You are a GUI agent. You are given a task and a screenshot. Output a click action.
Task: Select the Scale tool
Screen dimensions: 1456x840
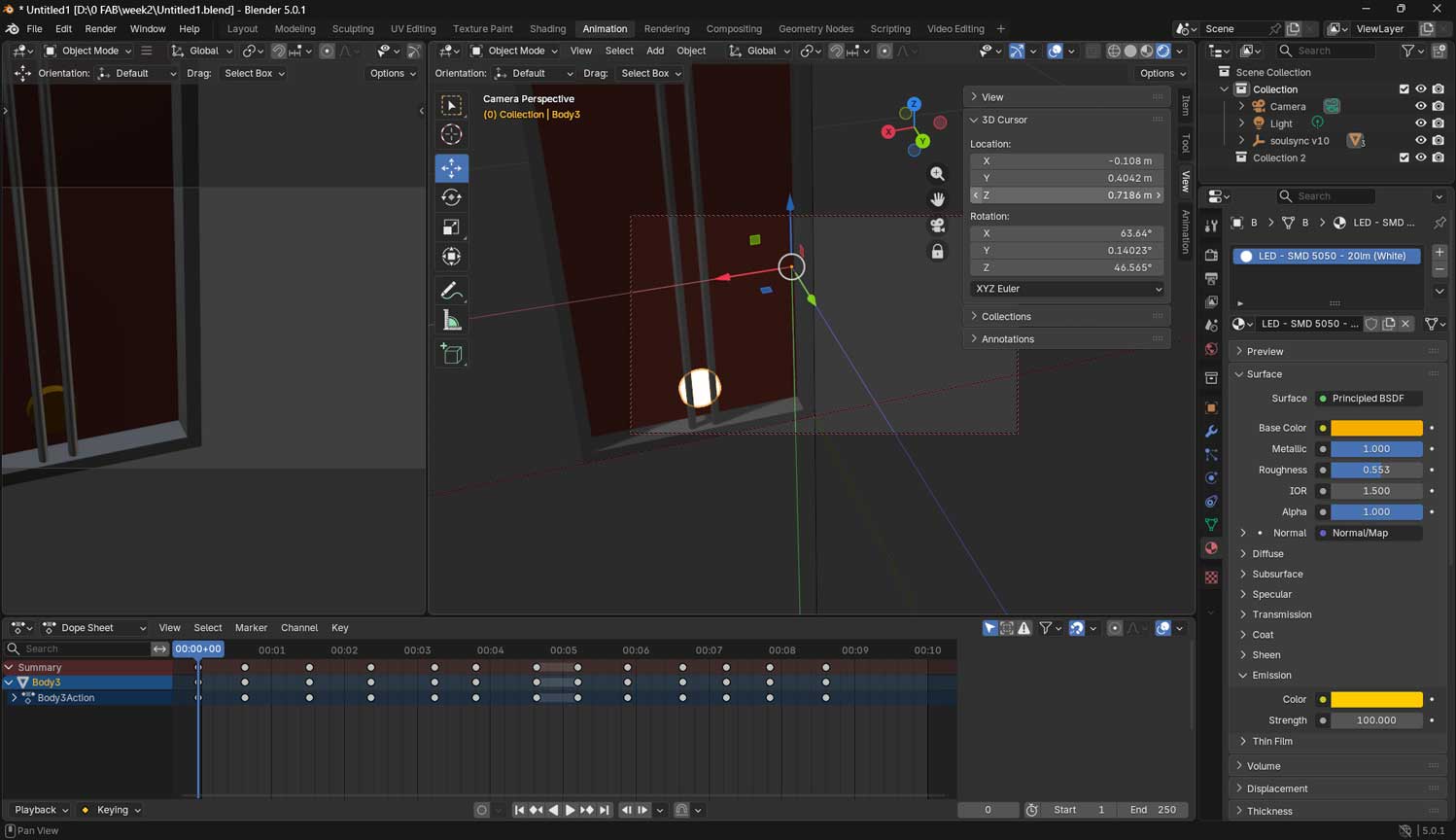tap(451, 227)
